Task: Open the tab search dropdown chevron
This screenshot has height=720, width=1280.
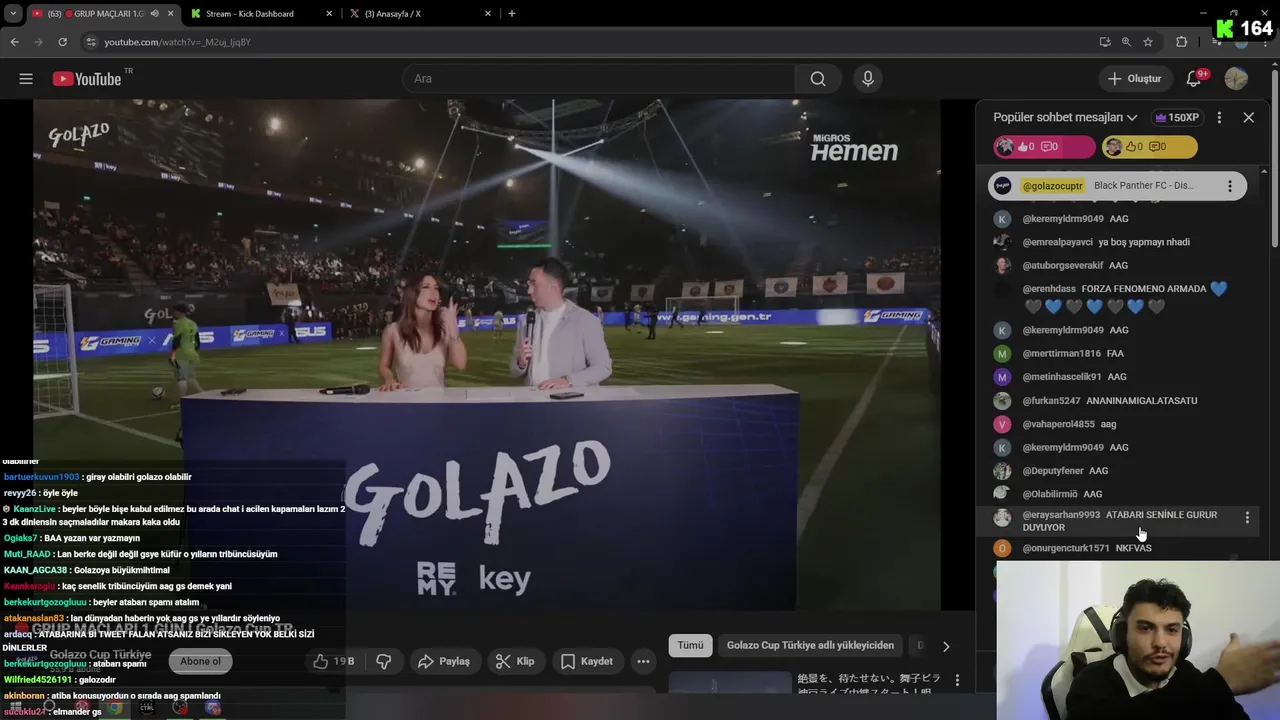Action: (x=13, y=14)
